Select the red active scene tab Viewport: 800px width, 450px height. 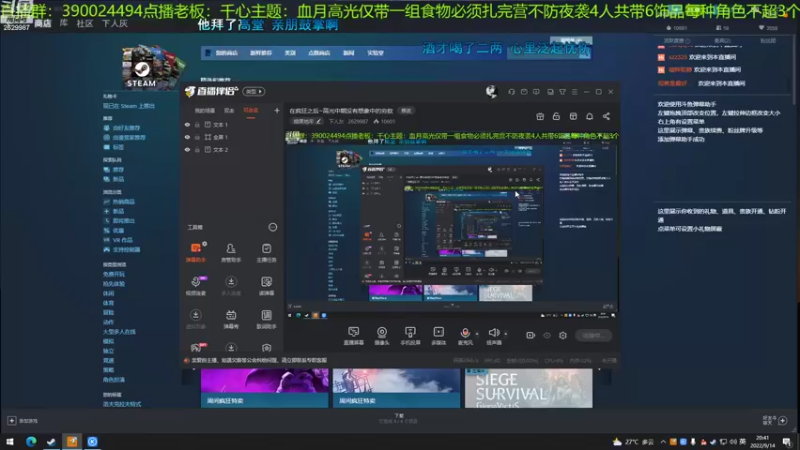click(x=251, y=111)
